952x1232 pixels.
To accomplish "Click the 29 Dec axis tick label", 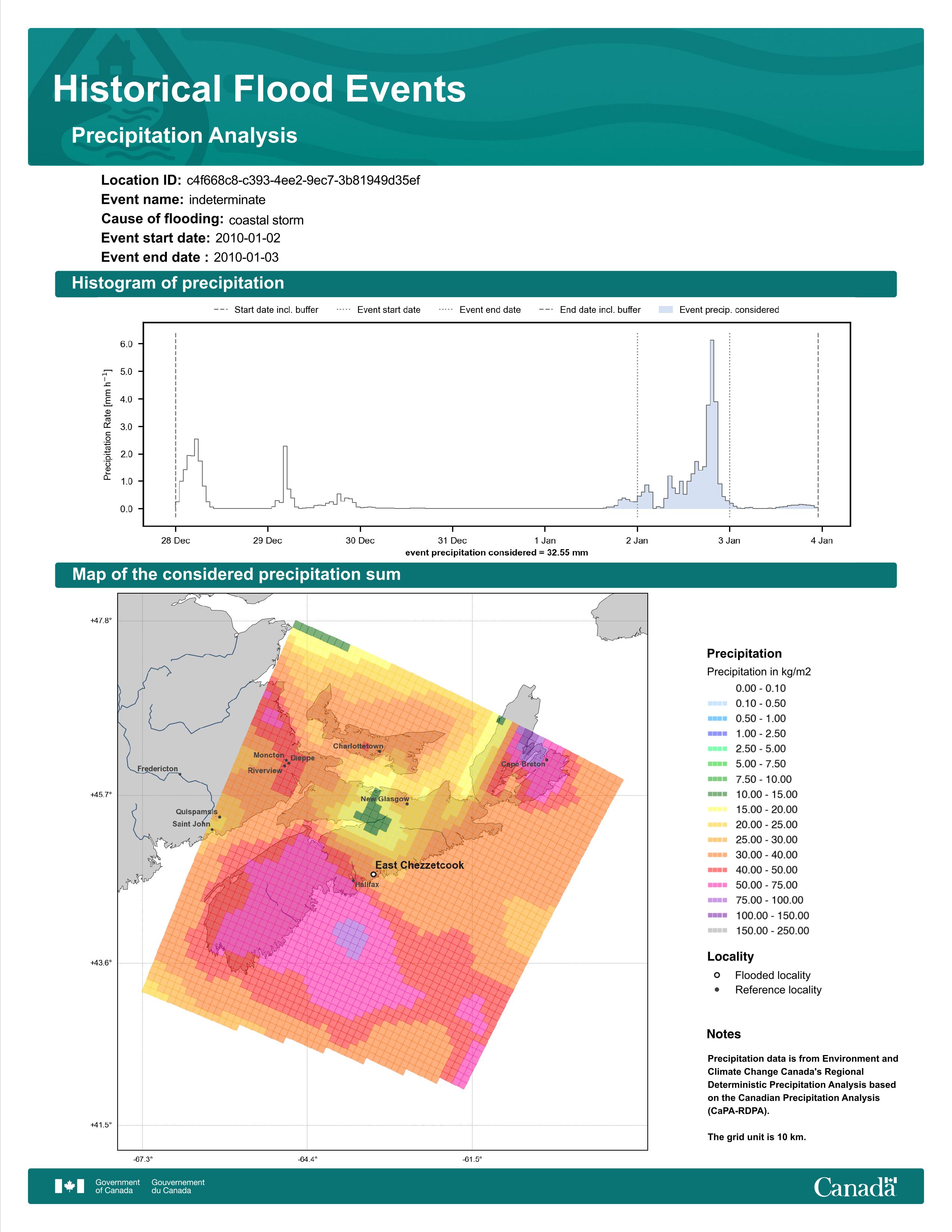I will (x=267, y=541).
